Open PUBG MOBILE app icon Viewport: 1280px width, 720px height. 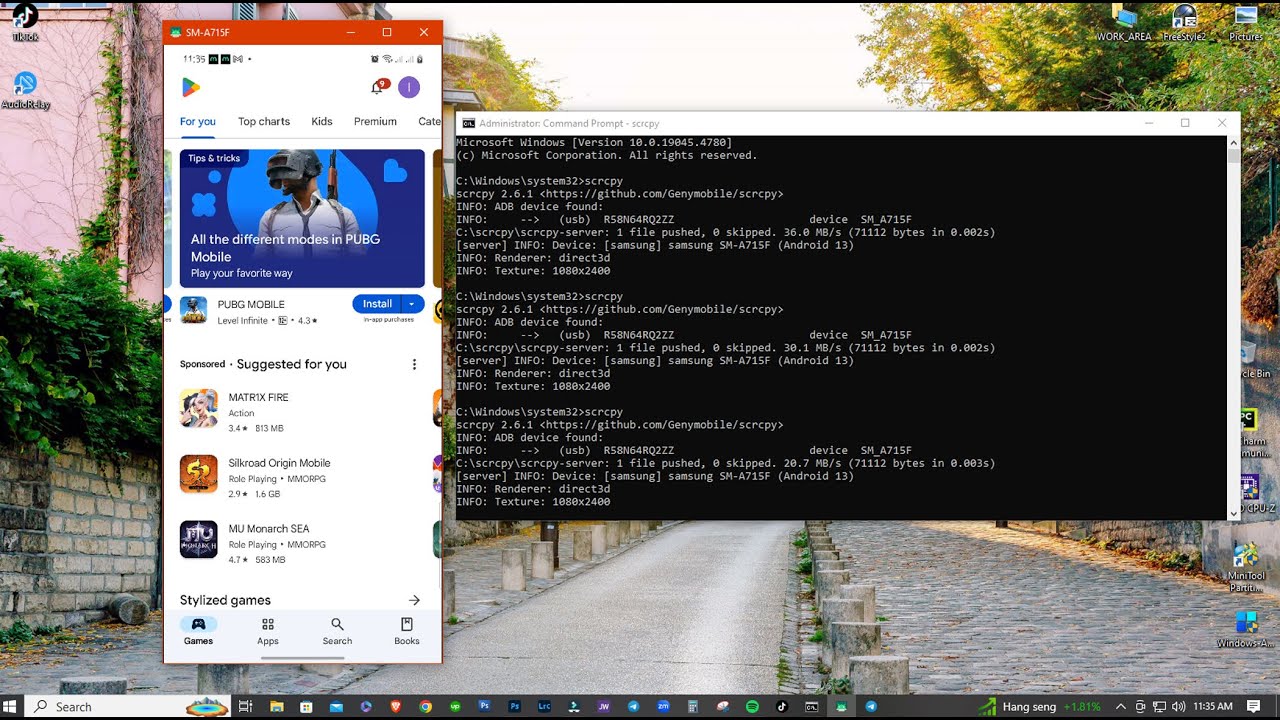(193, 310)
